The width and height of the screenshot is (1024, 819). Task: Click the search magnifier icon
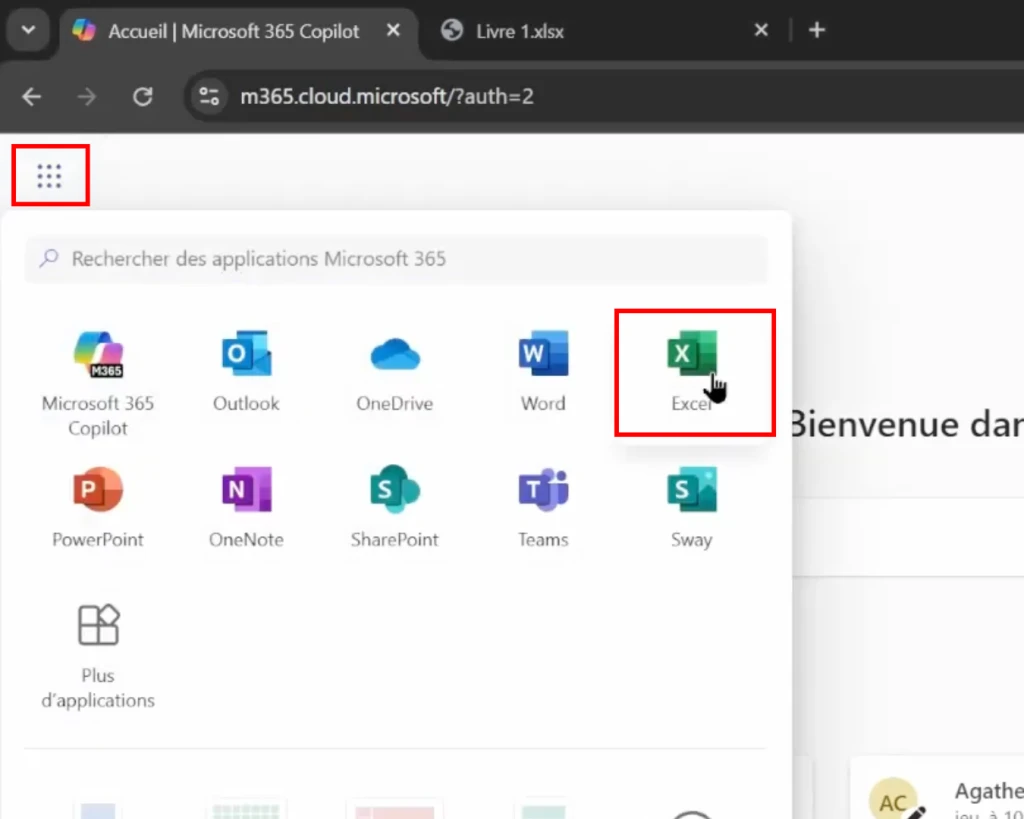click(49, 259)
